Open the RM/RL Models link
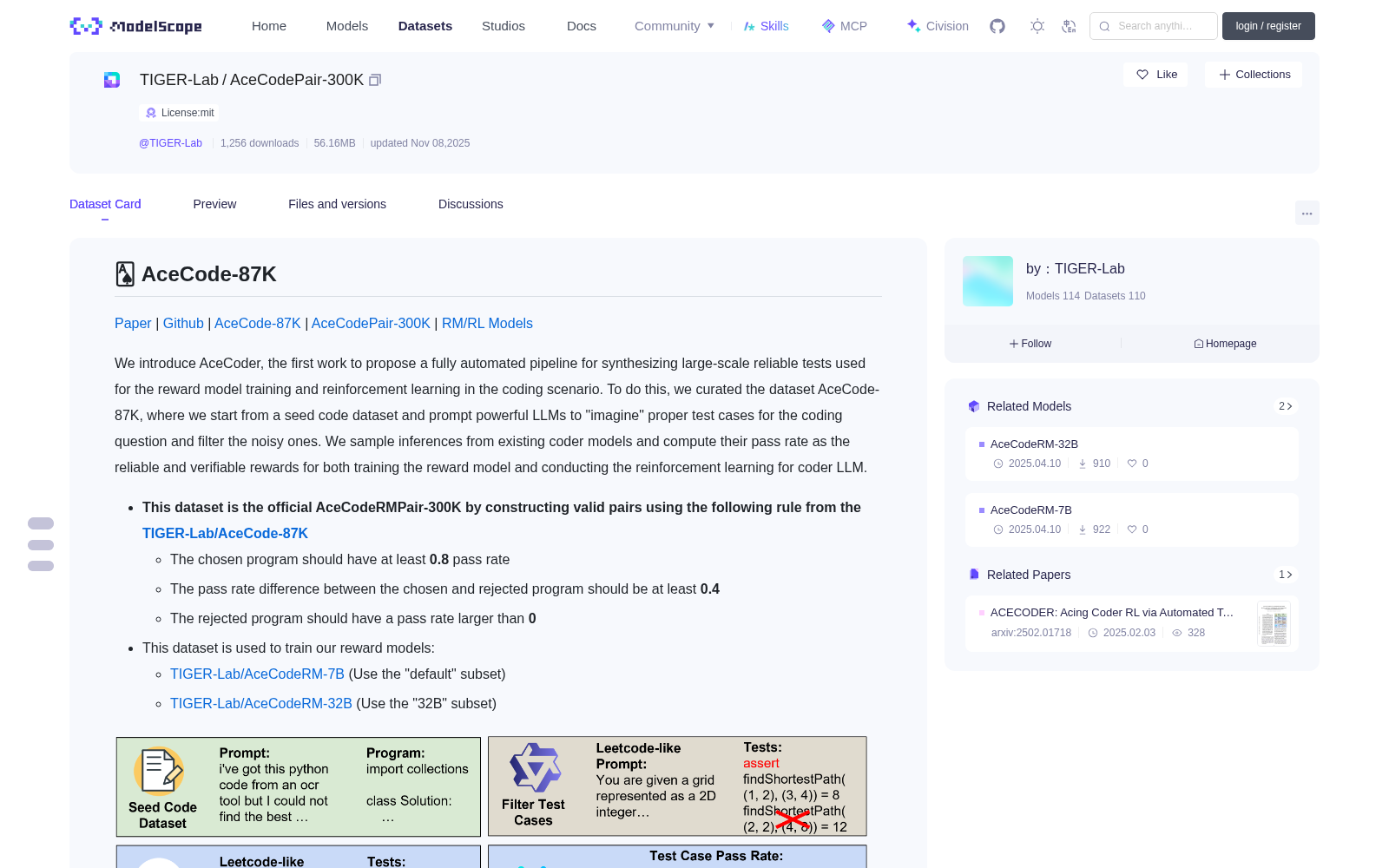1389x868 pixels. (487, 323)
